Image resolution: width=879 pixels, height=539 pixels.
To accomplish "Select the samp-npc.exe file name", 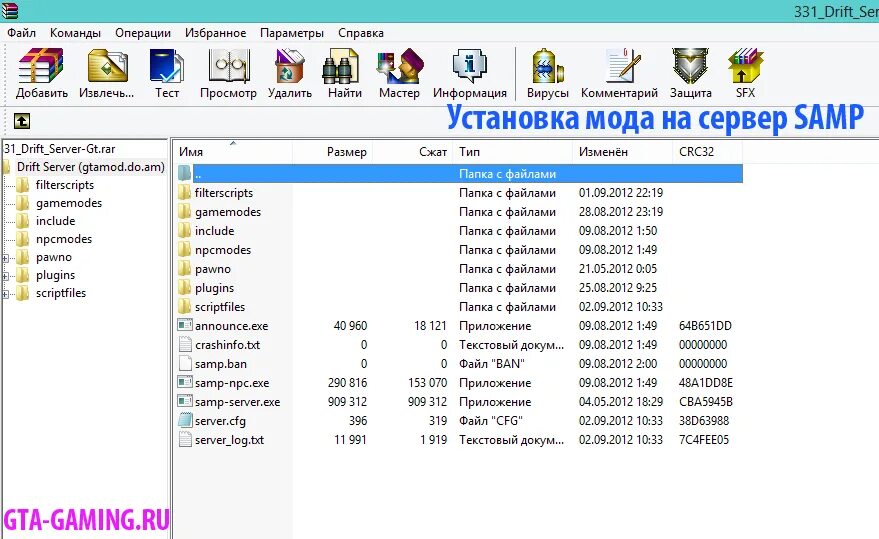I will point(232,383).
